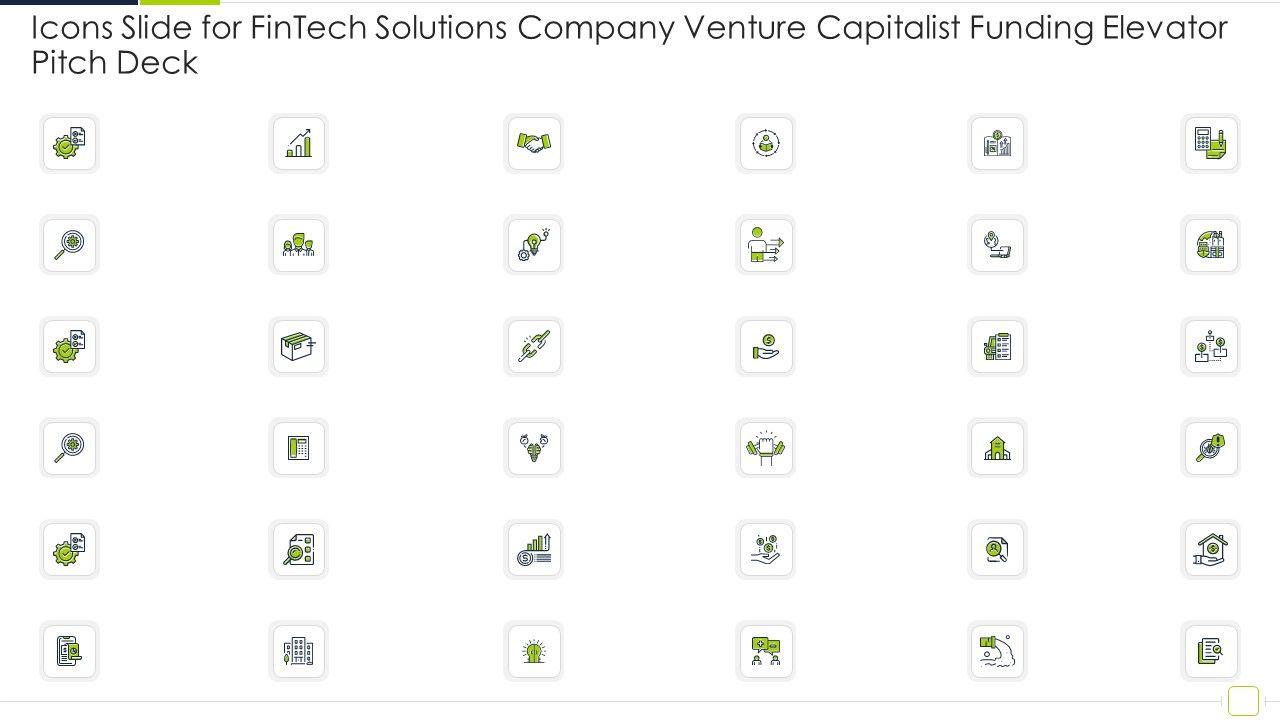The image size is (1280, 720).
Task: Click the handshake icon
Action: coord(534,144)
